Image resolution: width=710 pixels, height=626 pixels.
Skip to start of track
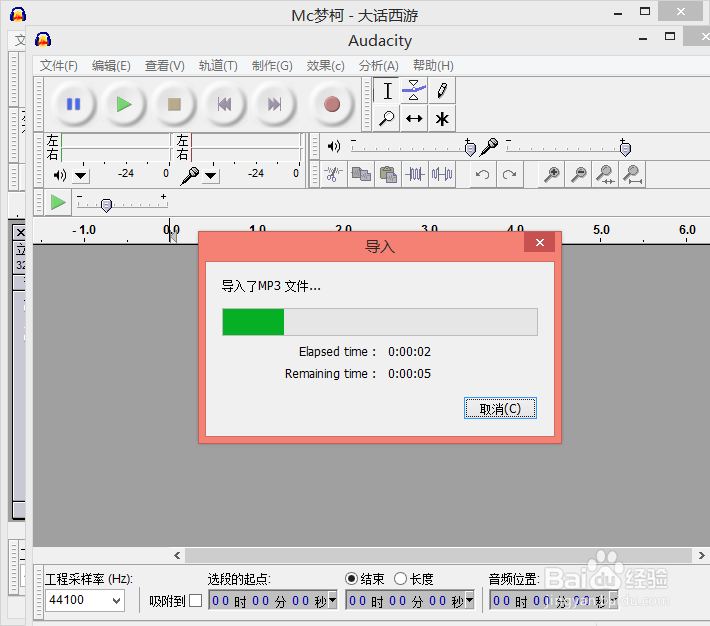tap(224, 105)
